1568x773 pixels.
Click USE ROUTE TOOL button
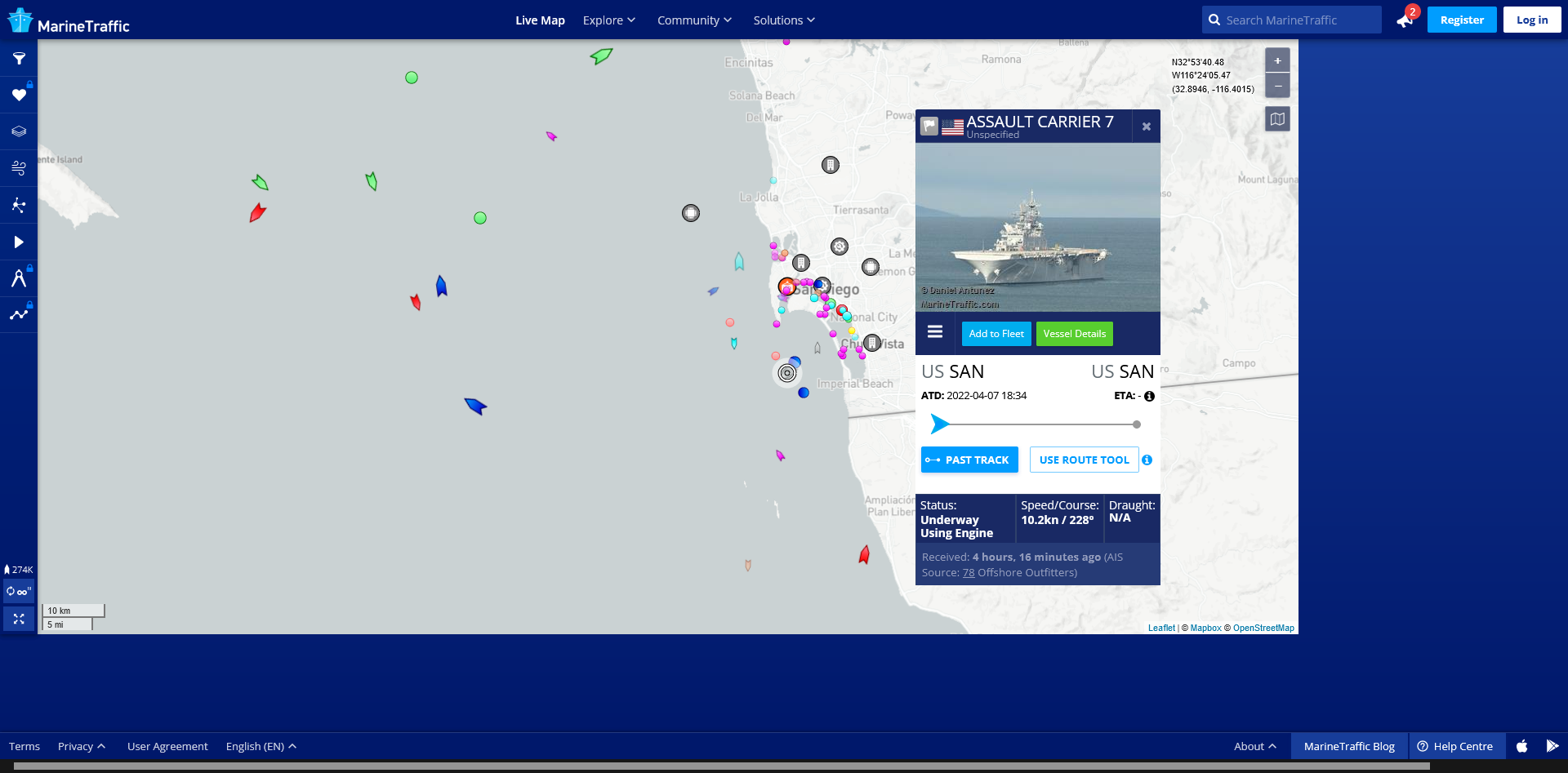click(x=1084, y=460)
